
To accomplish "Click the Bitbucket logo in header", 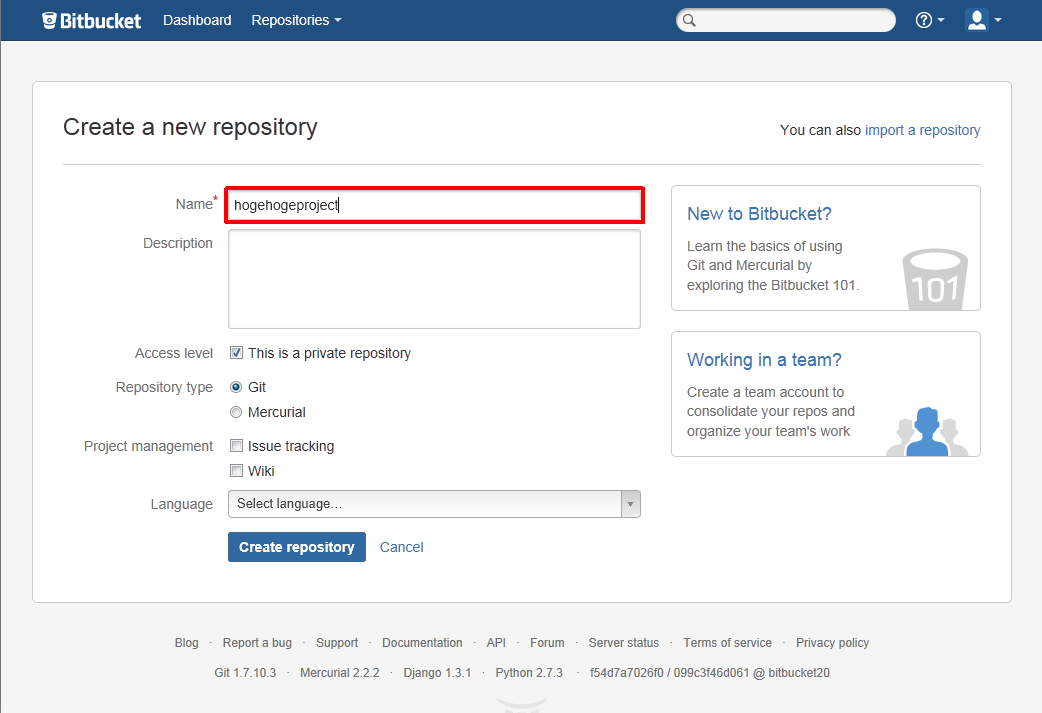I will pyautogui.click(x=92, y=20).
